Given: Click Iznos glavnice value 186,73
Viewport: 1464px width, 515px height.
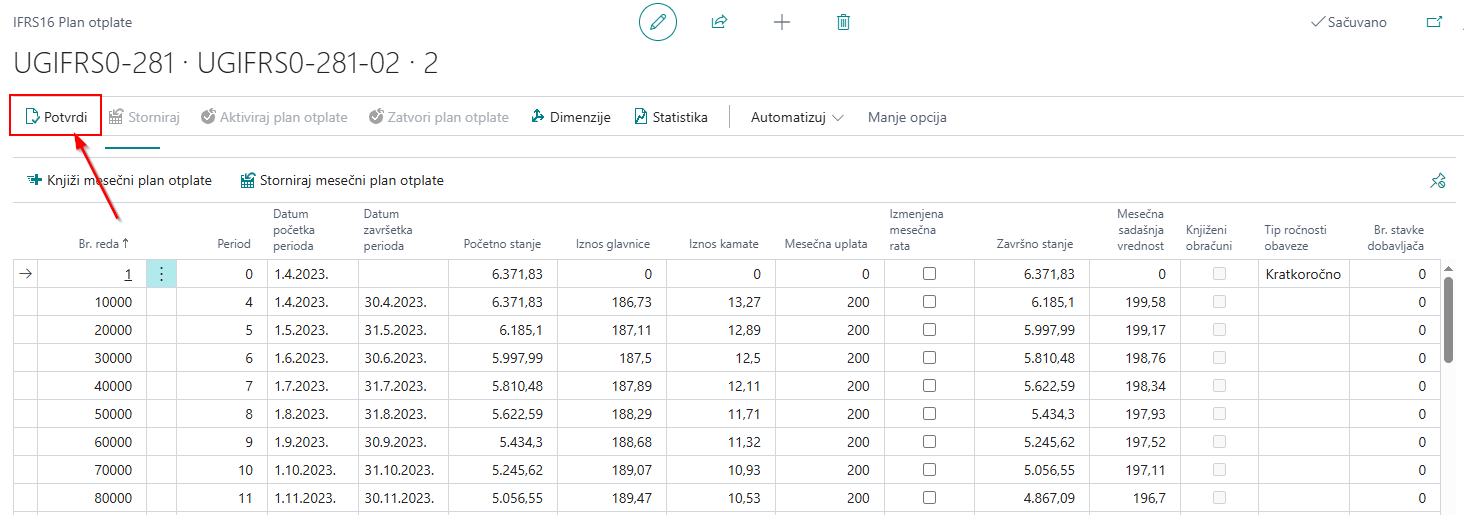Looking at the screenshot, I should (632, 302).
